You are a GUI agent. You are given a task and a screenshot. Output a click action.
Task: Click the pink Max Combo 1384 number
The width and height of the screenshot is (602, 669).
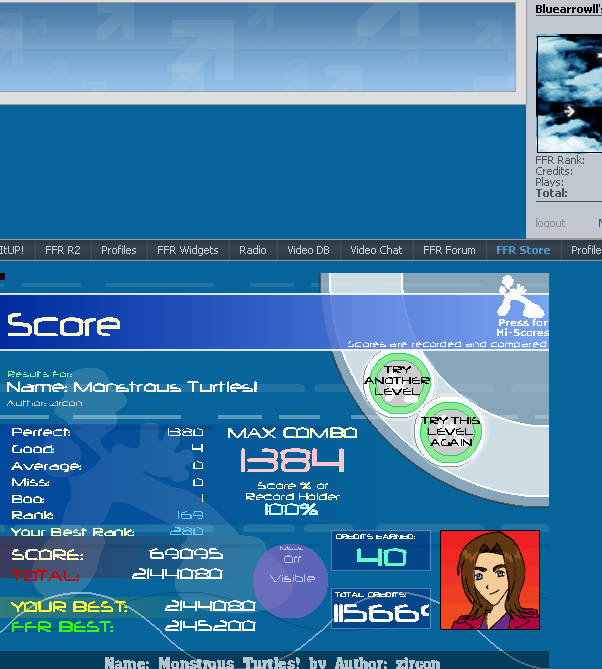pos(292,460)
